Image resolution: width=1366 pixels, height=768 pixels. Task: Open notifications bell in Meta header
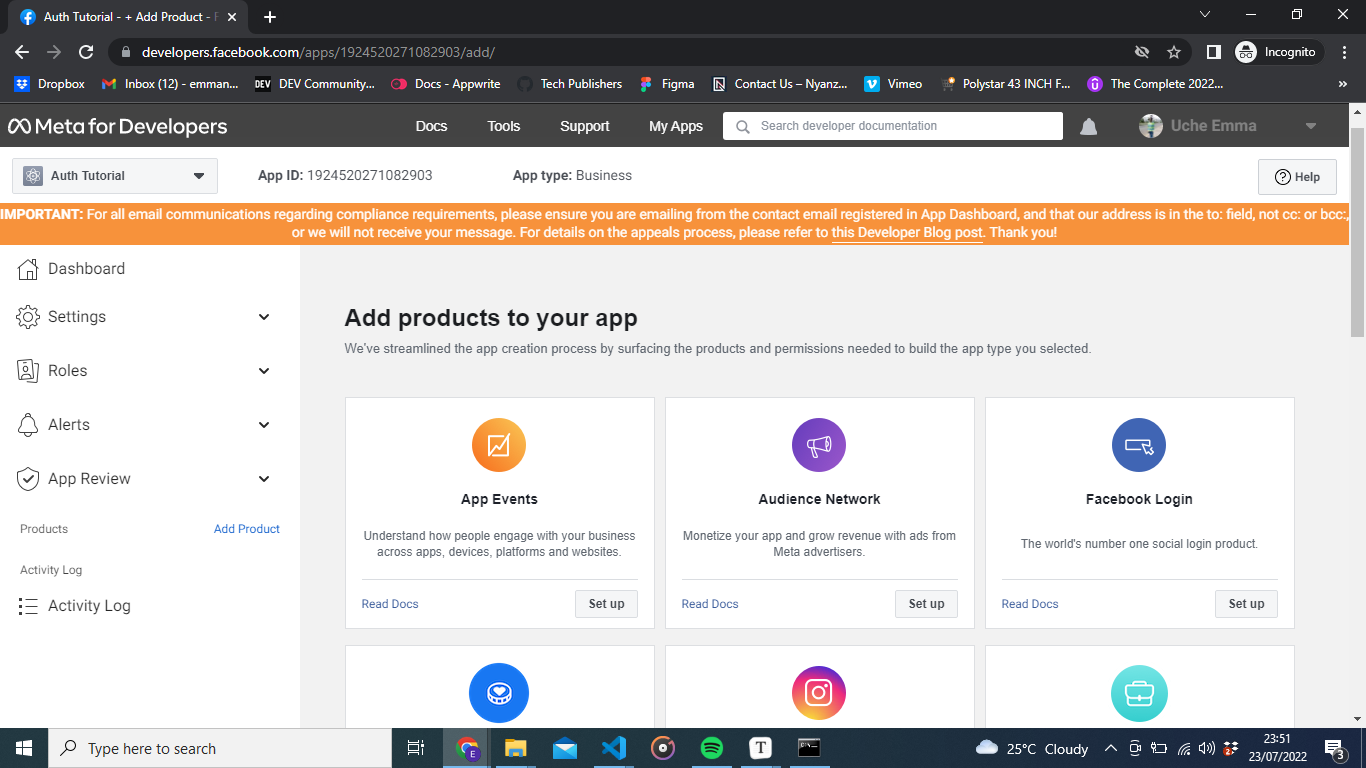tap(1089, 126)
